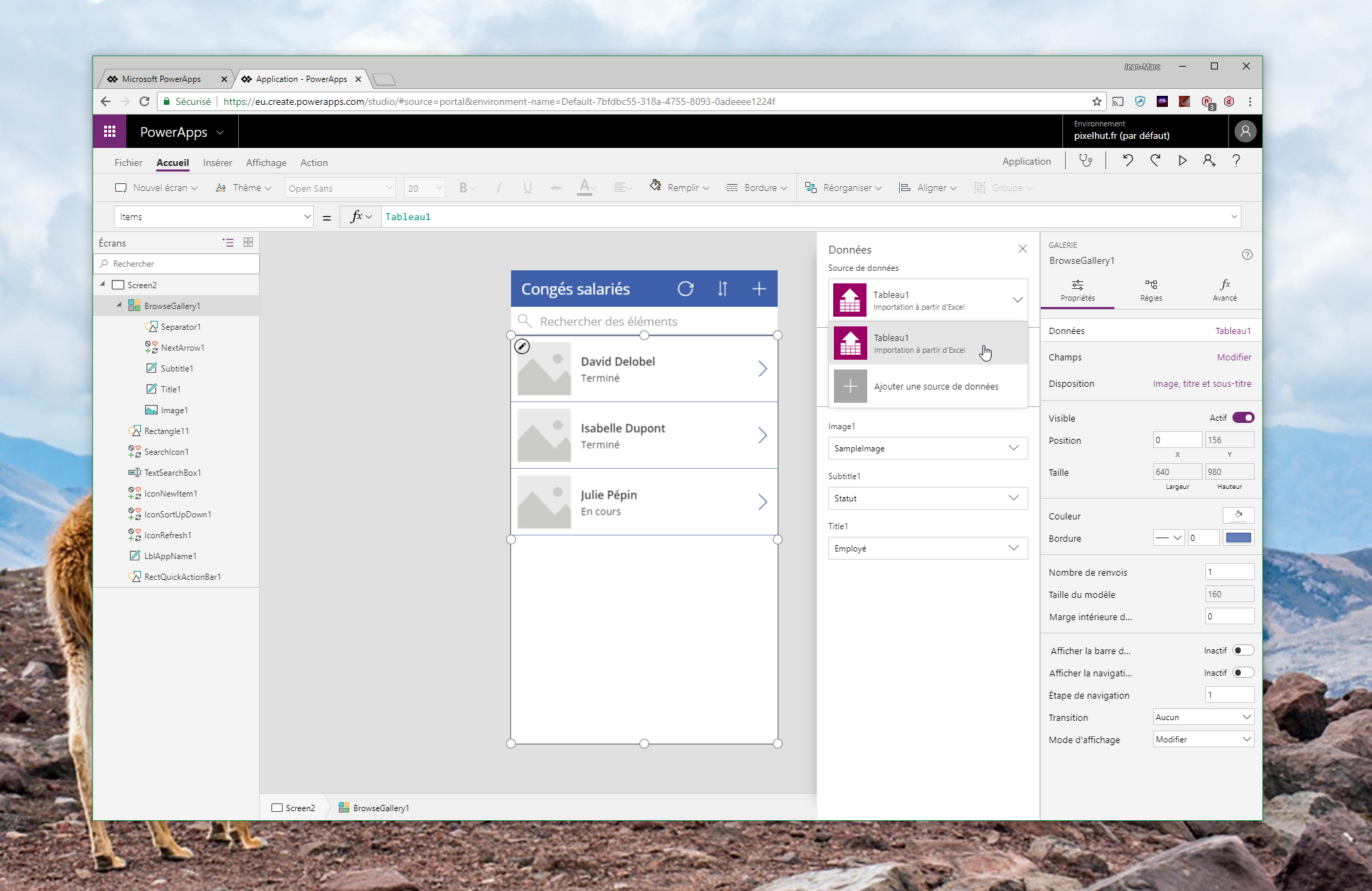
Task: Open the Title1 Employé dropdown
Action: pos(928,549)
